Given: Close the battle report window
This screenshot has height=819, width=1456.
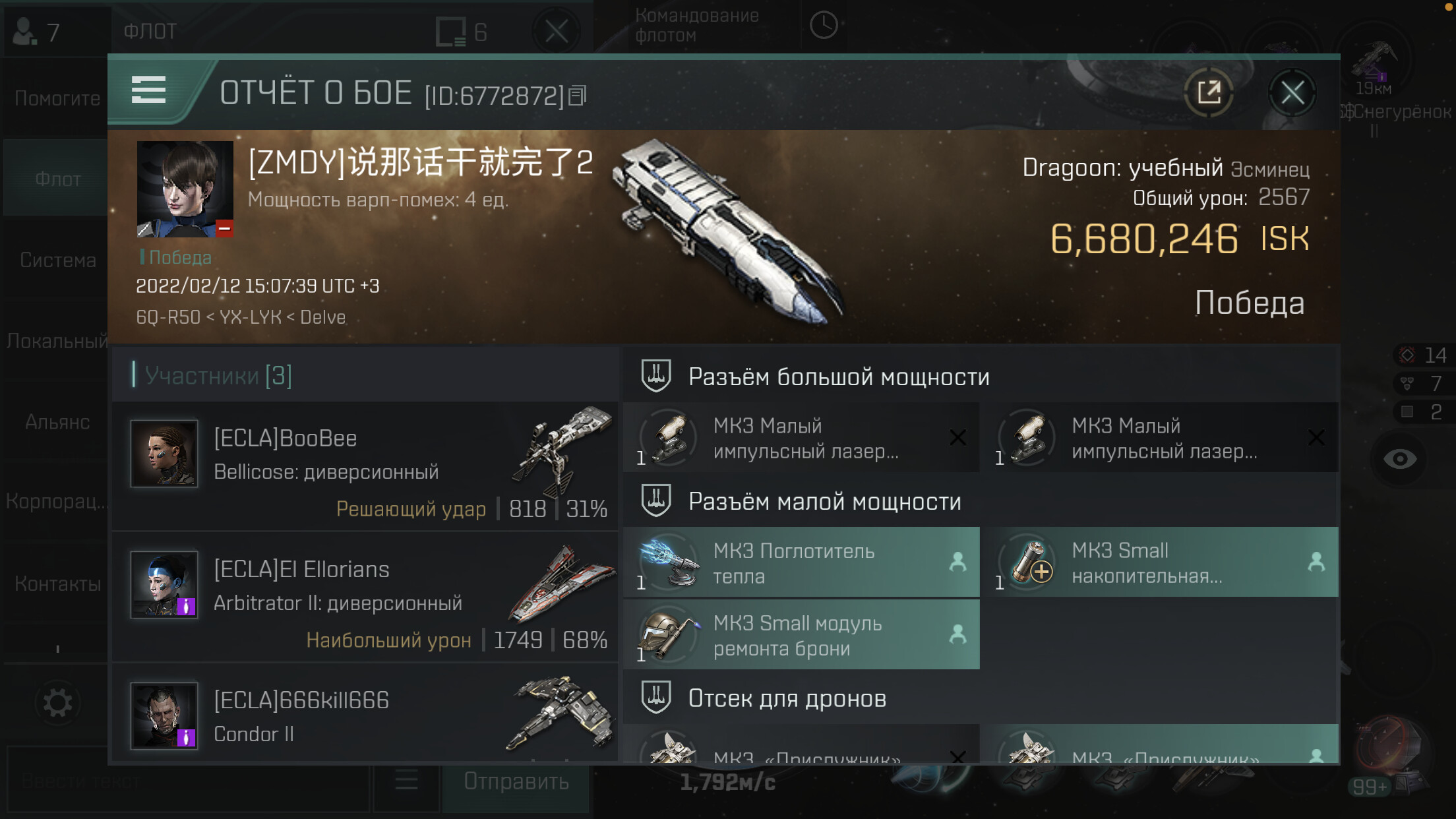Looking at the screenshot, I should click(1292, 92).
